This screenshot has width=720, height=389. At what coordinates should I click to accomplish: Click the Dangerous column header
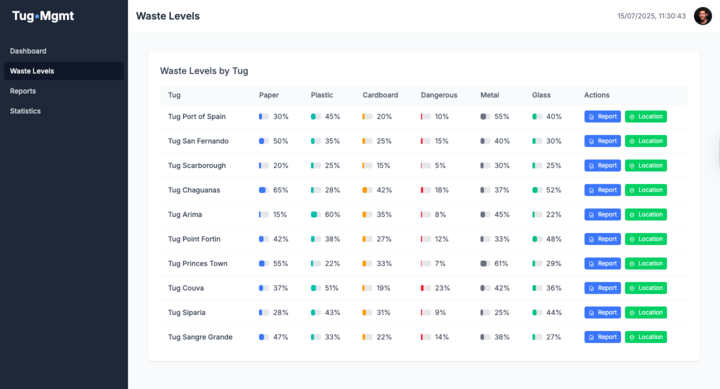click(439, 95)
